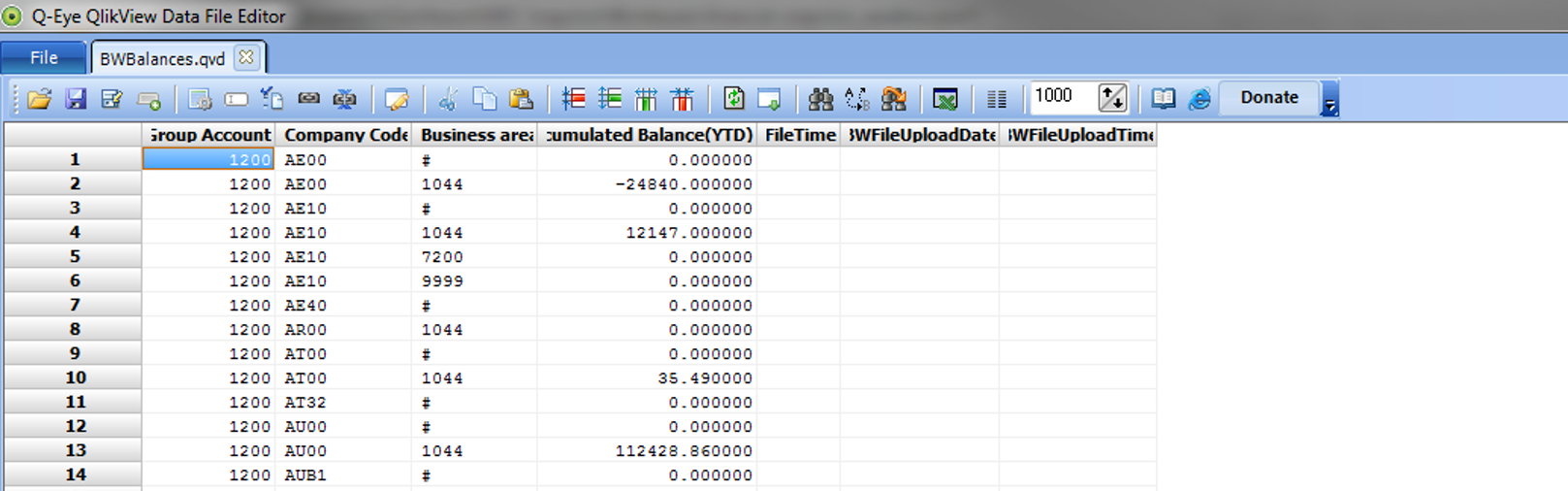Click the -24840.000000 balance cell
This screenshot has height=491, width=1568.
click(647, 183)
